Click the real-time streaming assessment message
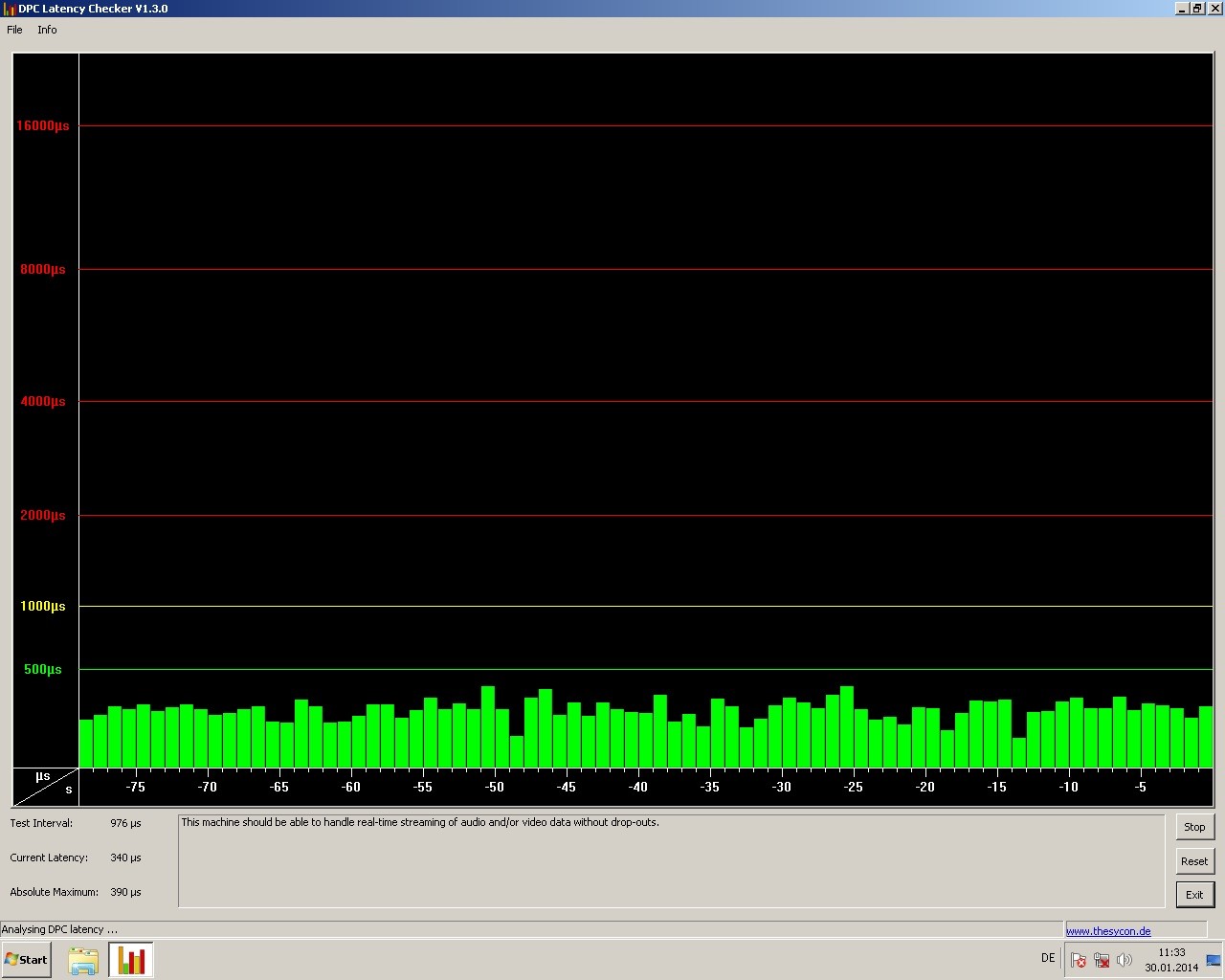Viewport: 1225px width, 980px height. [420, 822]
